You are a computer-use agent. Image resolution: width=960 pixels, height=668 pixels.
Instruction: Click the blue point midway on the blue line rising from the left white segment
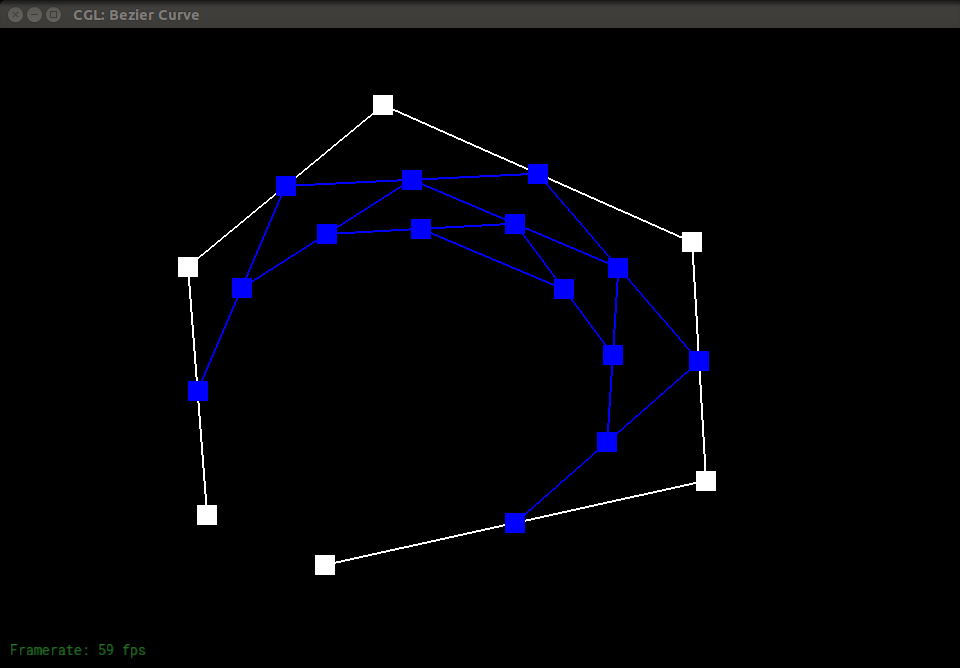(242, 288)
